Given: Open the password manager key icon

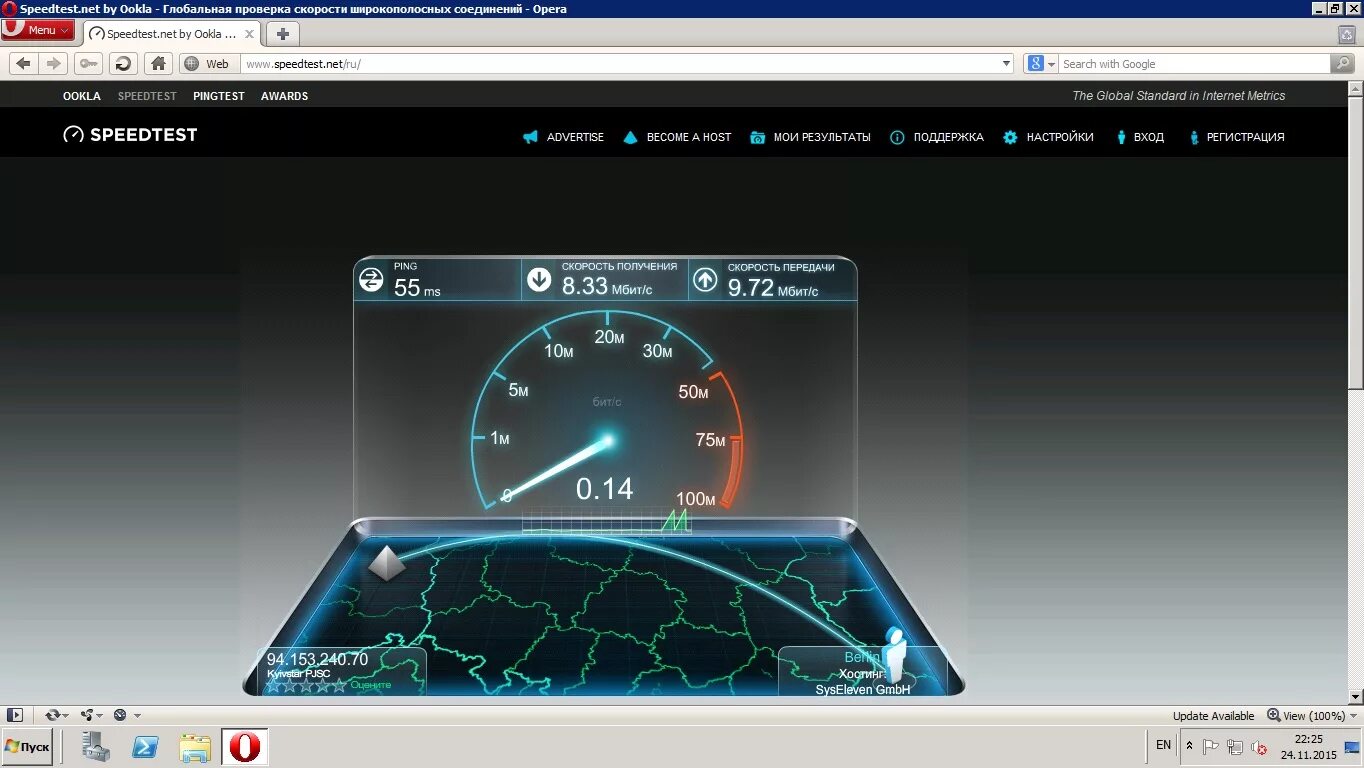Looking at the screenshot, I should pos(88,63).
